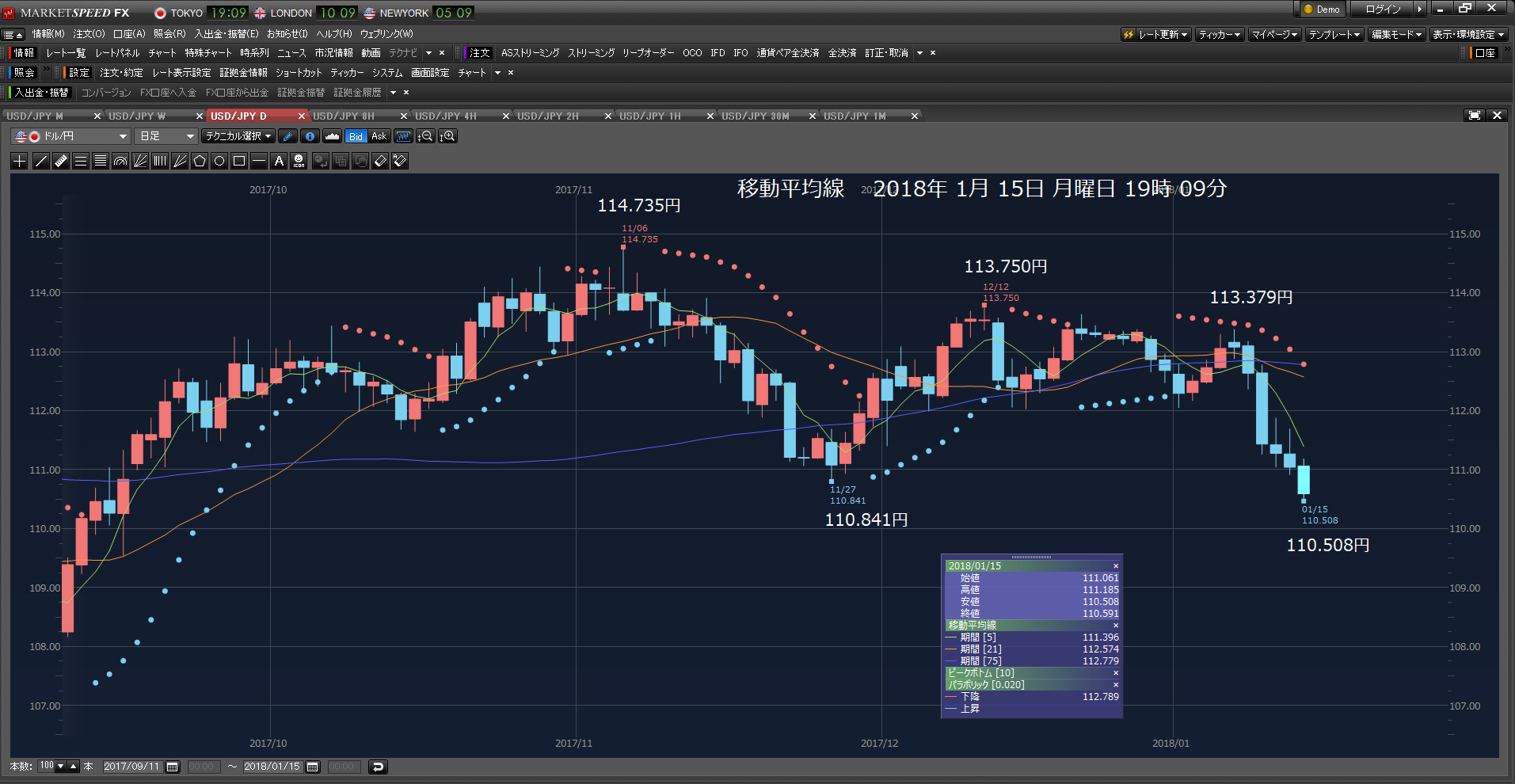Click the start date field 2017/09/11

point(132,767)
